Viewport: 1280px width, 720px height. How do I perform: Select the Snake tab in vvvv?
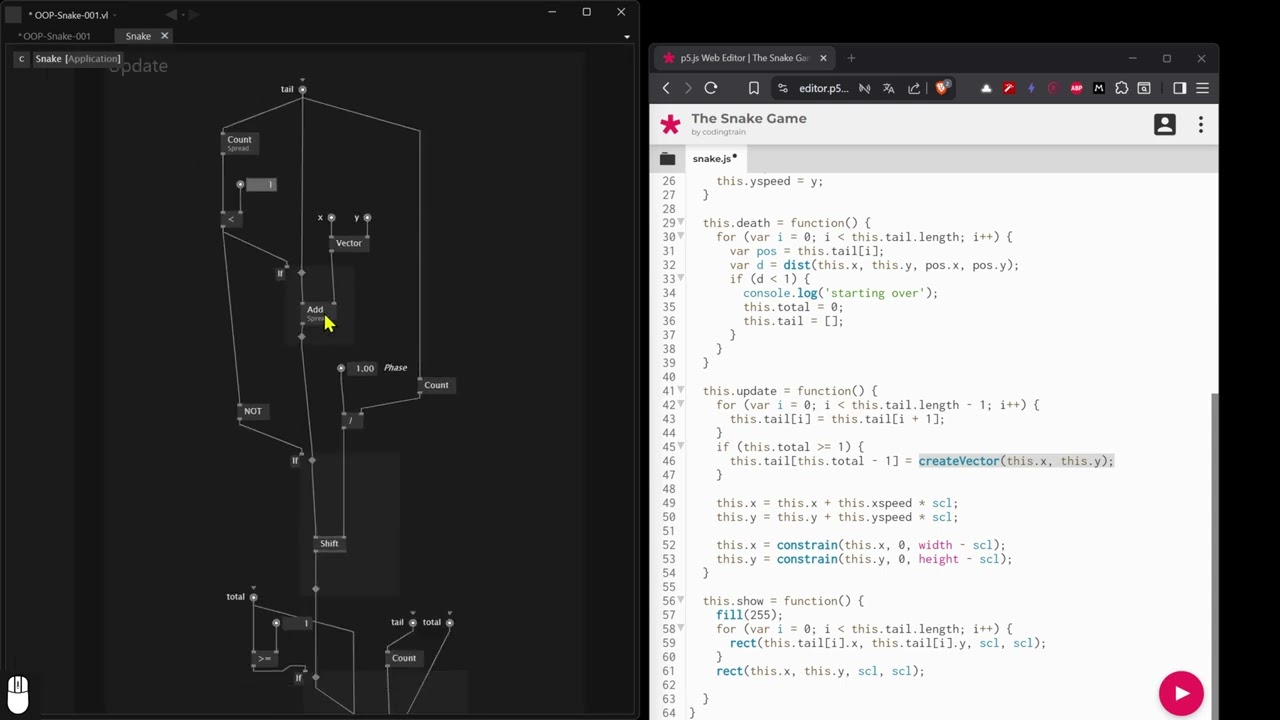138,36
